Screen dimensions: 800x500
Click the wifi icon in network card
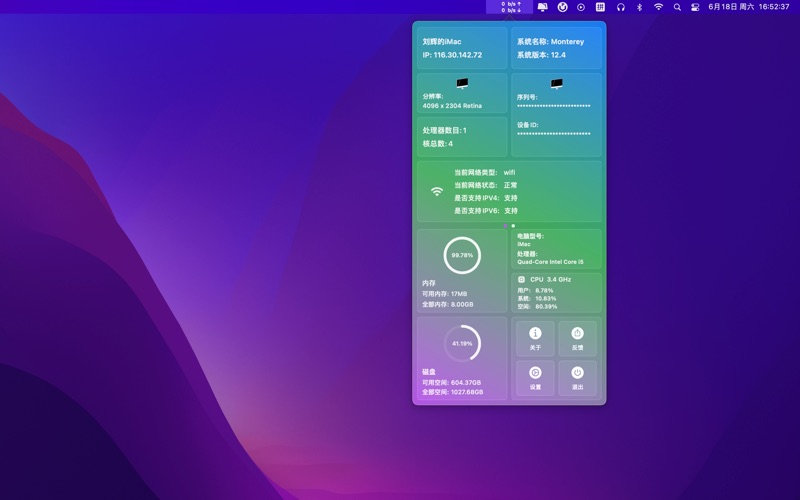[x=436, y=191]
